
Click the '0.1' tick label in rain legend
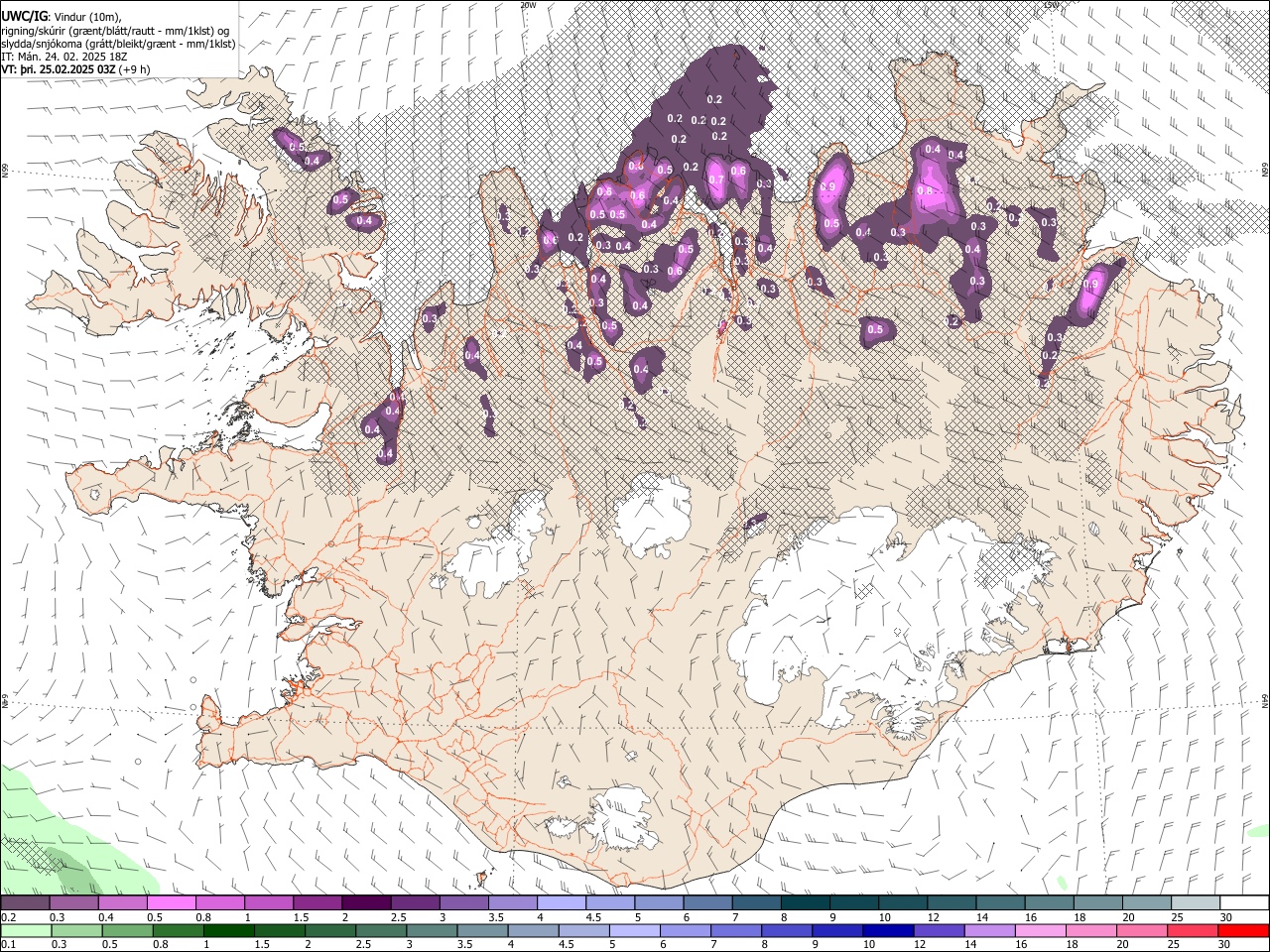click(7, 945)
